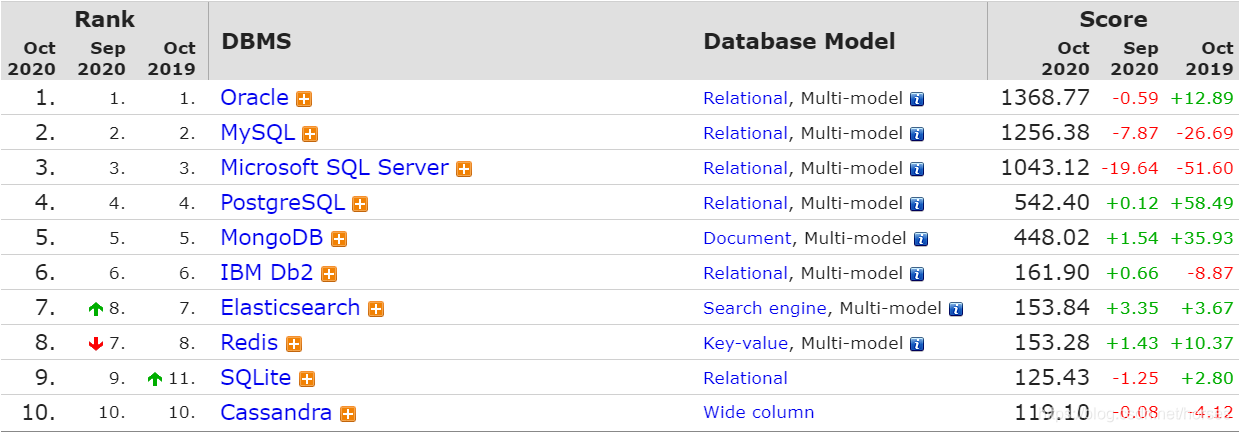Open the Microsoft SQL Server link

335,168
